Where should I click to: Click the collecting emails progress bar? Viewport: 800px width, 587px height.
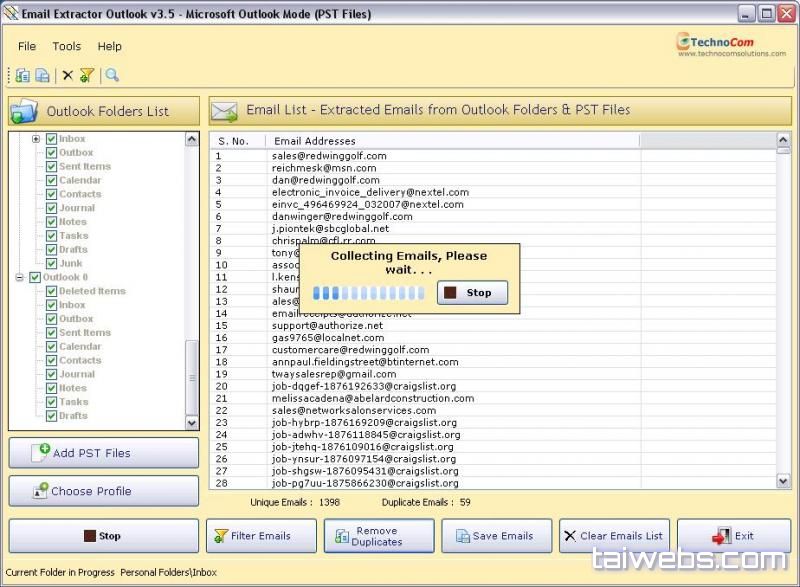(x=368, y=293)
